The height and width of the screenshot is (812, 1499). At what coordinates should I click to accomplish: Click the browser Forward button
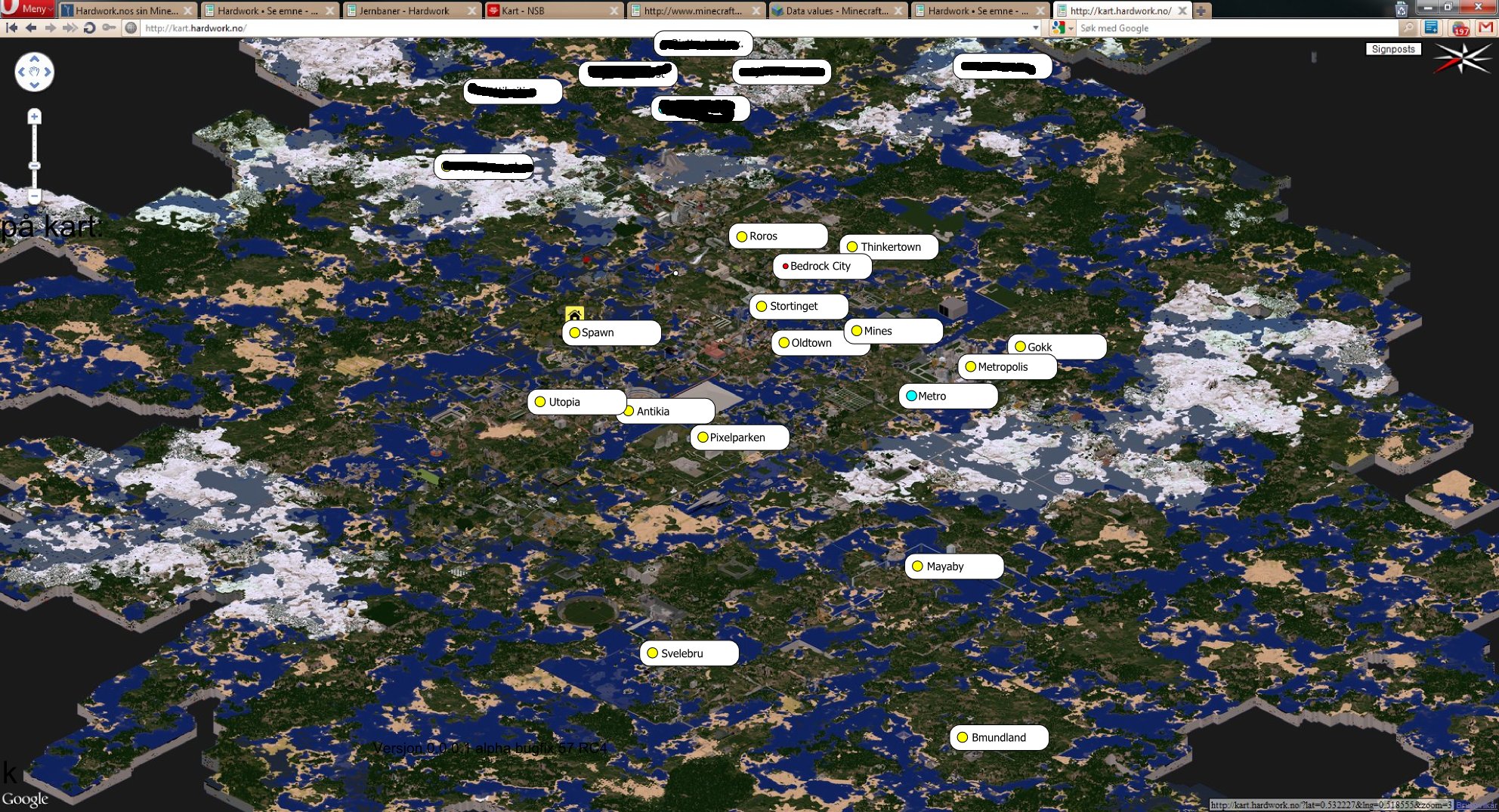pos(50,28)
